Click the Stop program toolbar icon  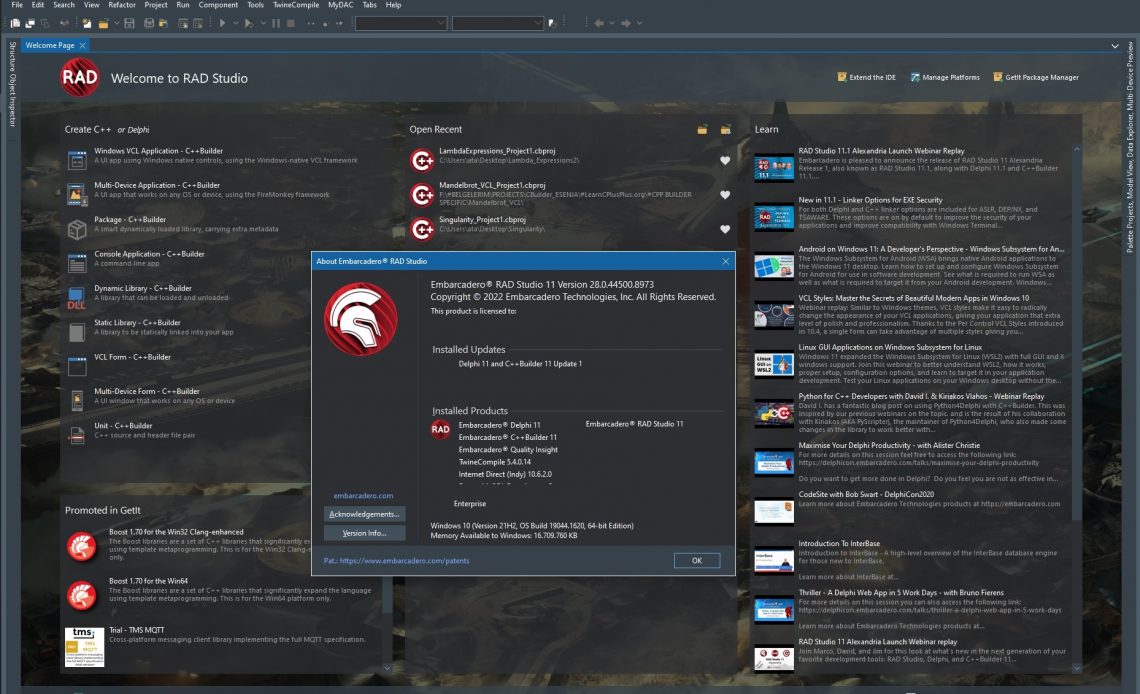point(291,23)
